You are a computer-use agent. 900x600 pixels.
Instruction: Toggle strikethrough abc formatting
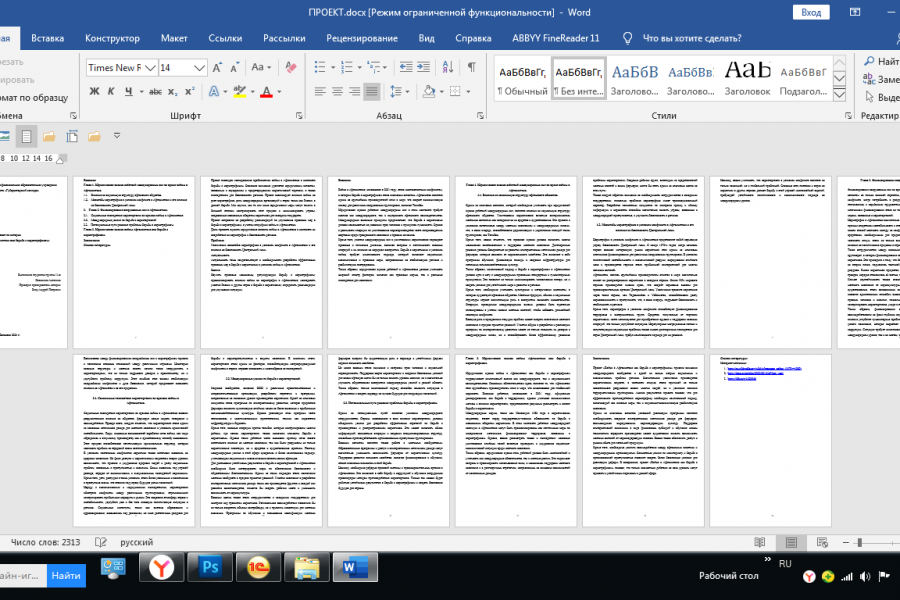(155, 91)
